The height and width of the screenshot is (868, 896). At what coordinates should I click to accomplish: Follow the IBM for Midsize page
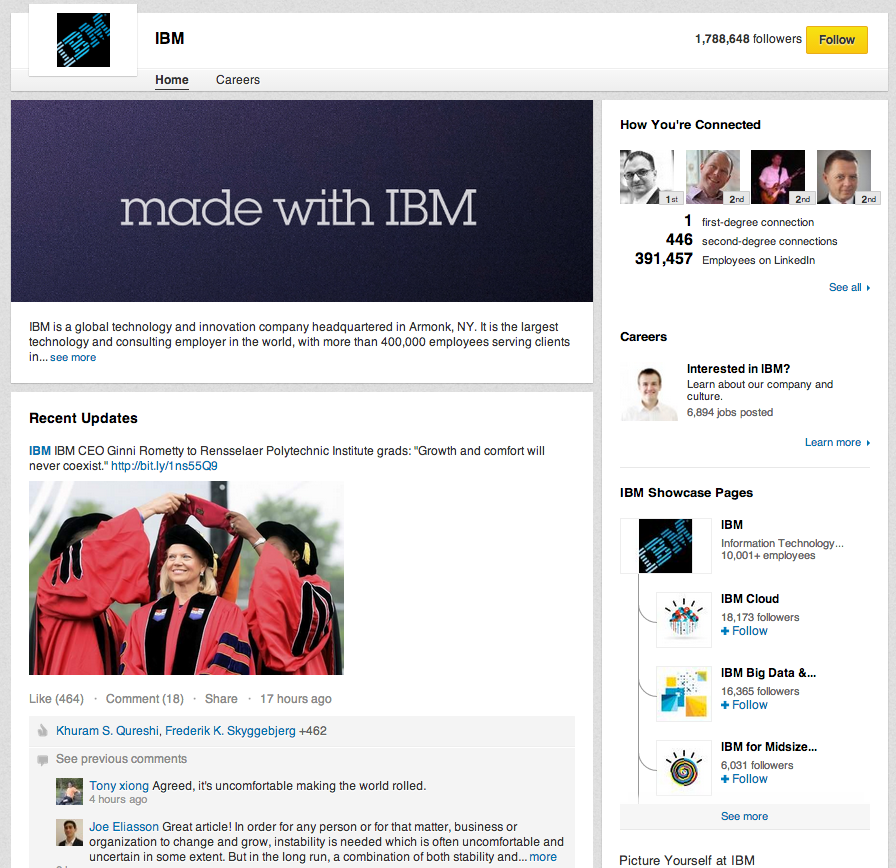click(744, 779)
